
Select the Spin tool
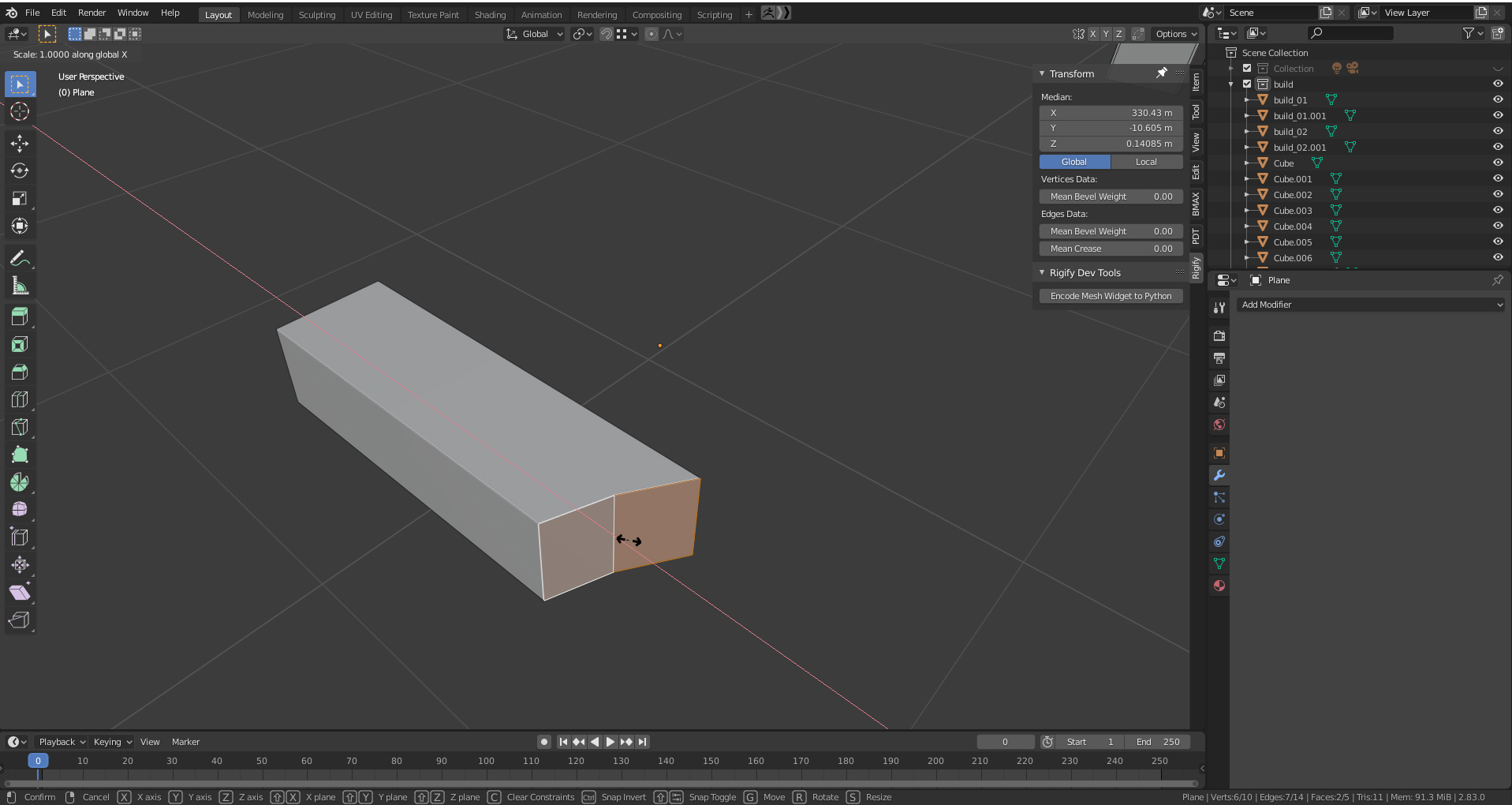tap(20, 482)
